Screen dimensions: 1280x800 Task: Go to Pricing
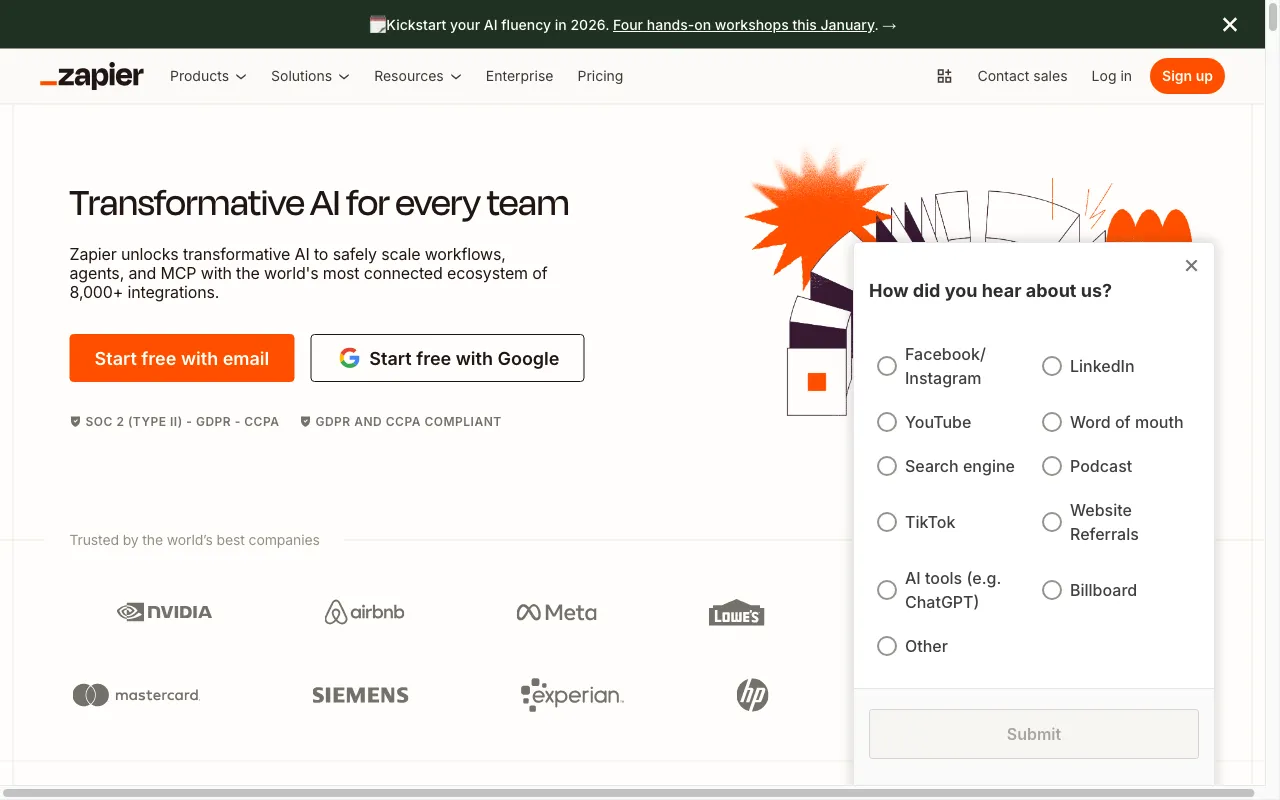pyautogui.click(x=600, y=76)
